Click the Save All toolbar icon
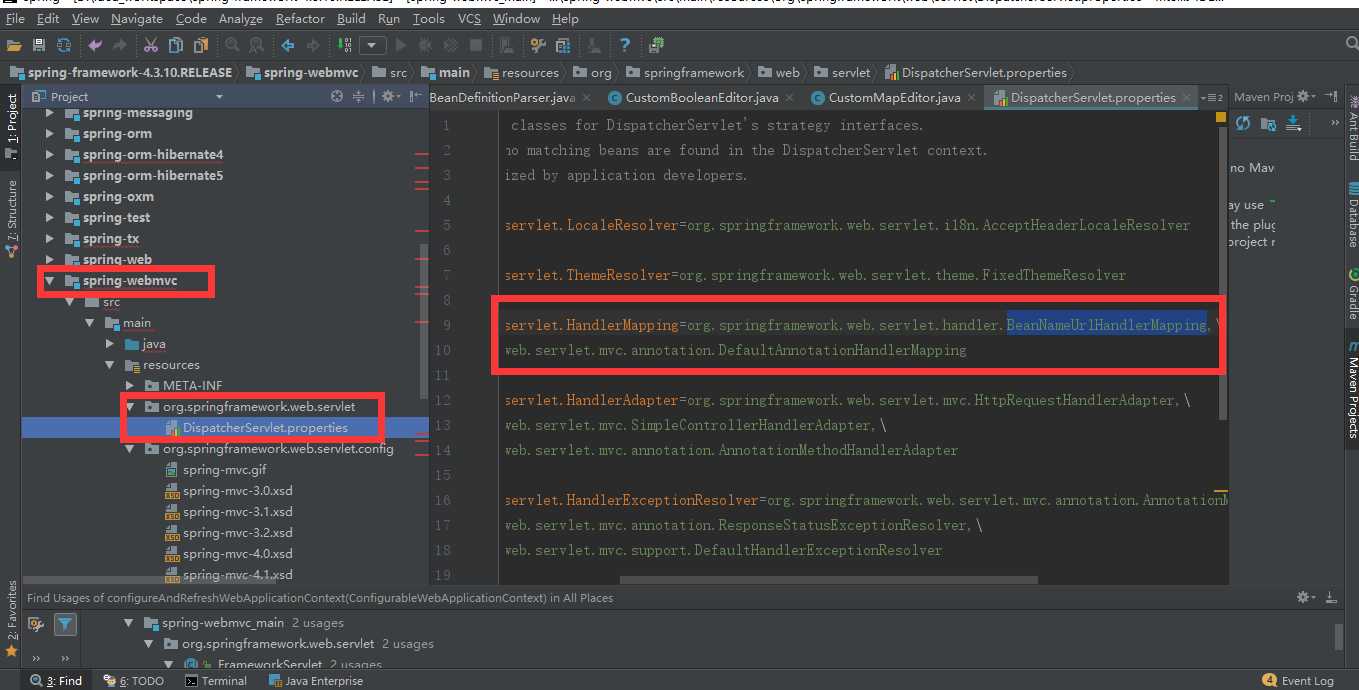1359x690 pixels. click(39, 45)
